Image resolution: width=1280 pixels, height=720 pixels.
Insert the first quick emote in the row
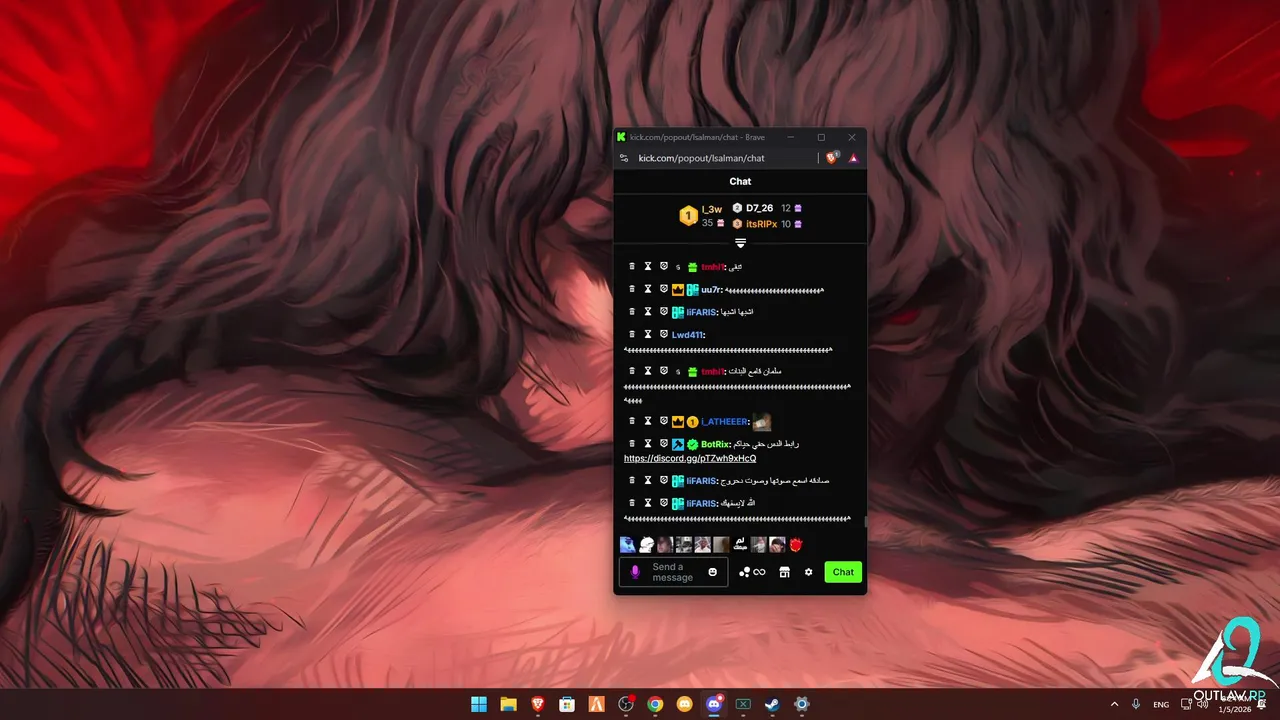point(627,545)
